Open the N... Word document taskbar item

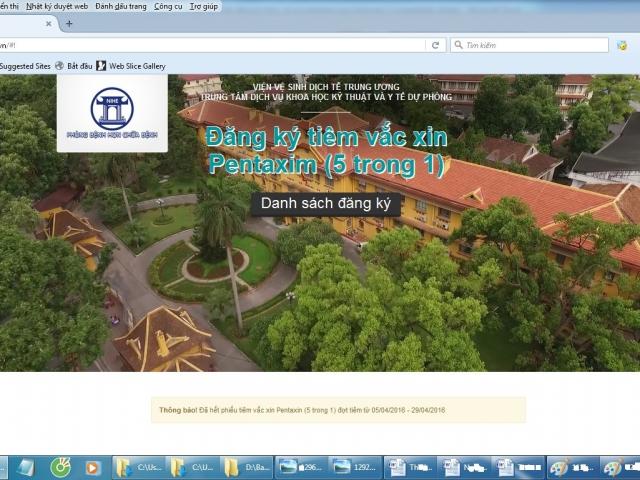click(x=464, y=468)
